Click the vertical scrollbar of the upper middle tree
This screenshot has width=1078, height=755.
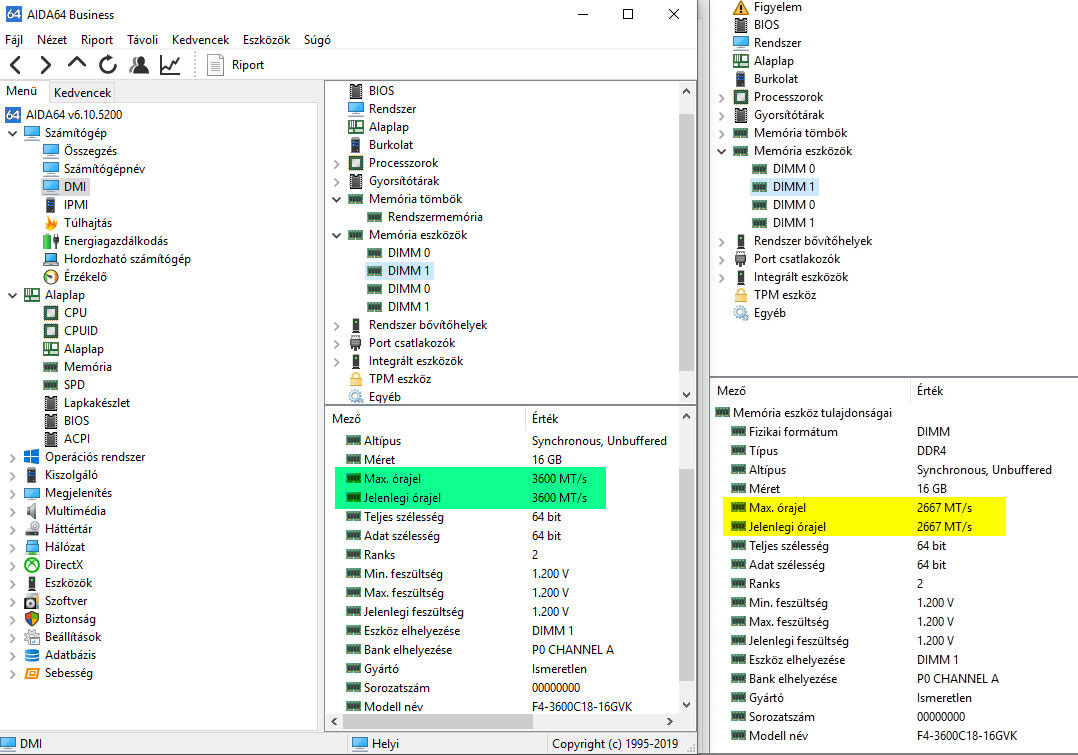(x=686, y=243)
